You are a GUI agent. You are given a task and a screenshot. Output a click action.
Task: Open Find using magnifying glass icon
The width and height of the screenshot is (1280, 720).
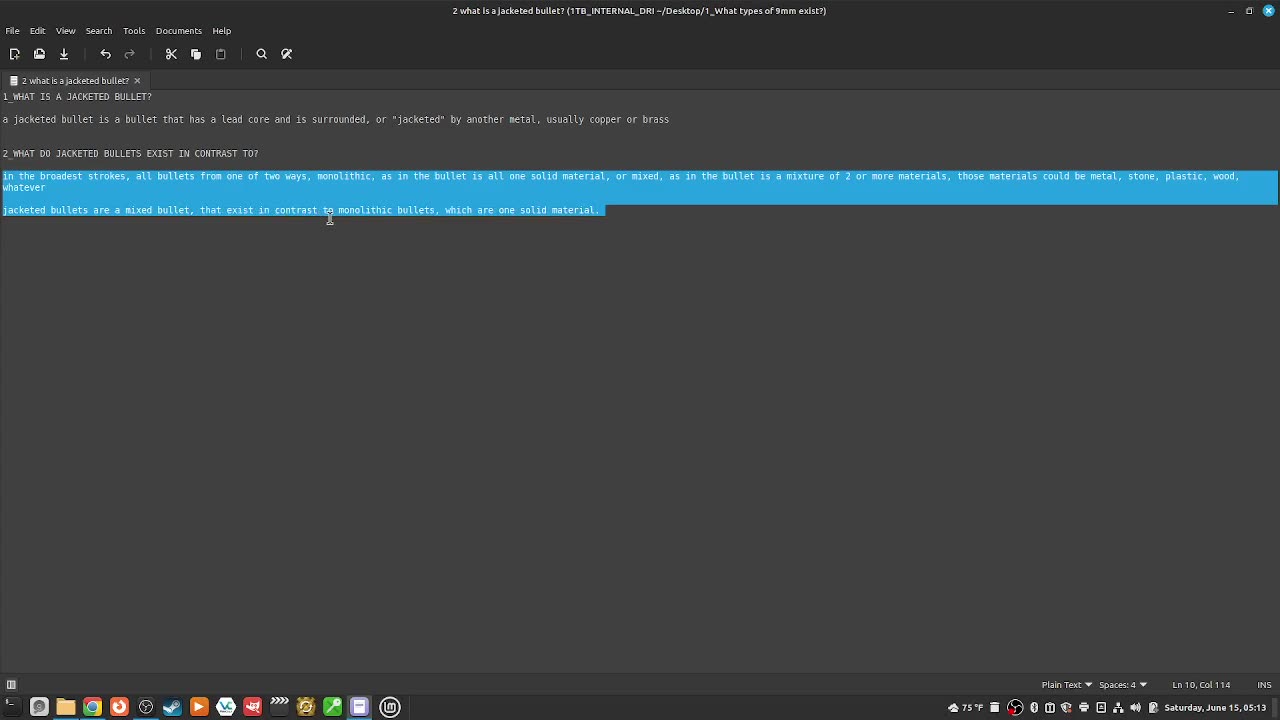click(x=262, y=54)
